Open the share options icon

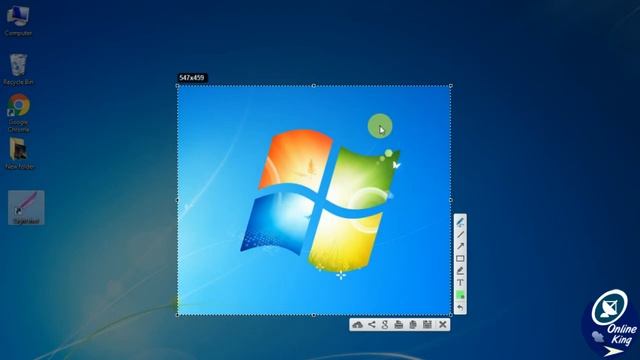(371, 325)
